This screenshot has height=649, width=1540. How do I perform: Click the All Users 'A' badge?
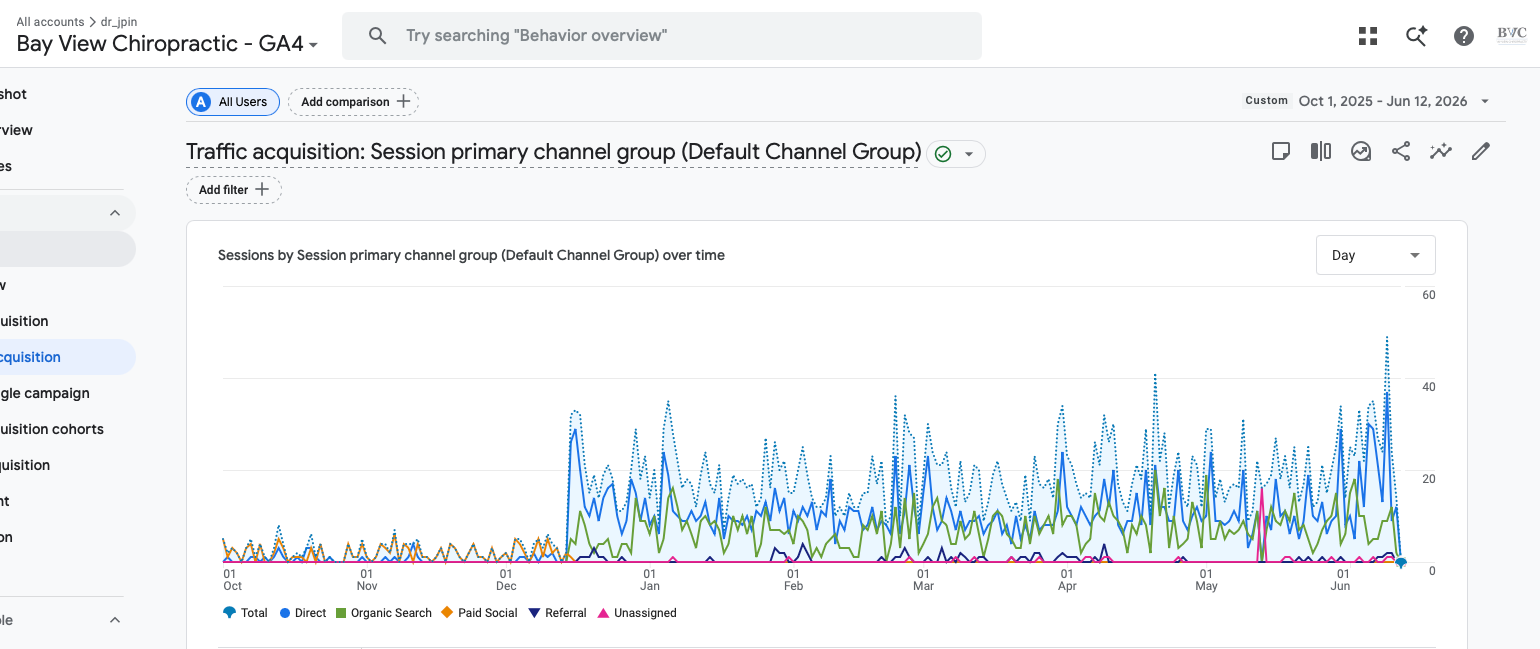(201, 101)
